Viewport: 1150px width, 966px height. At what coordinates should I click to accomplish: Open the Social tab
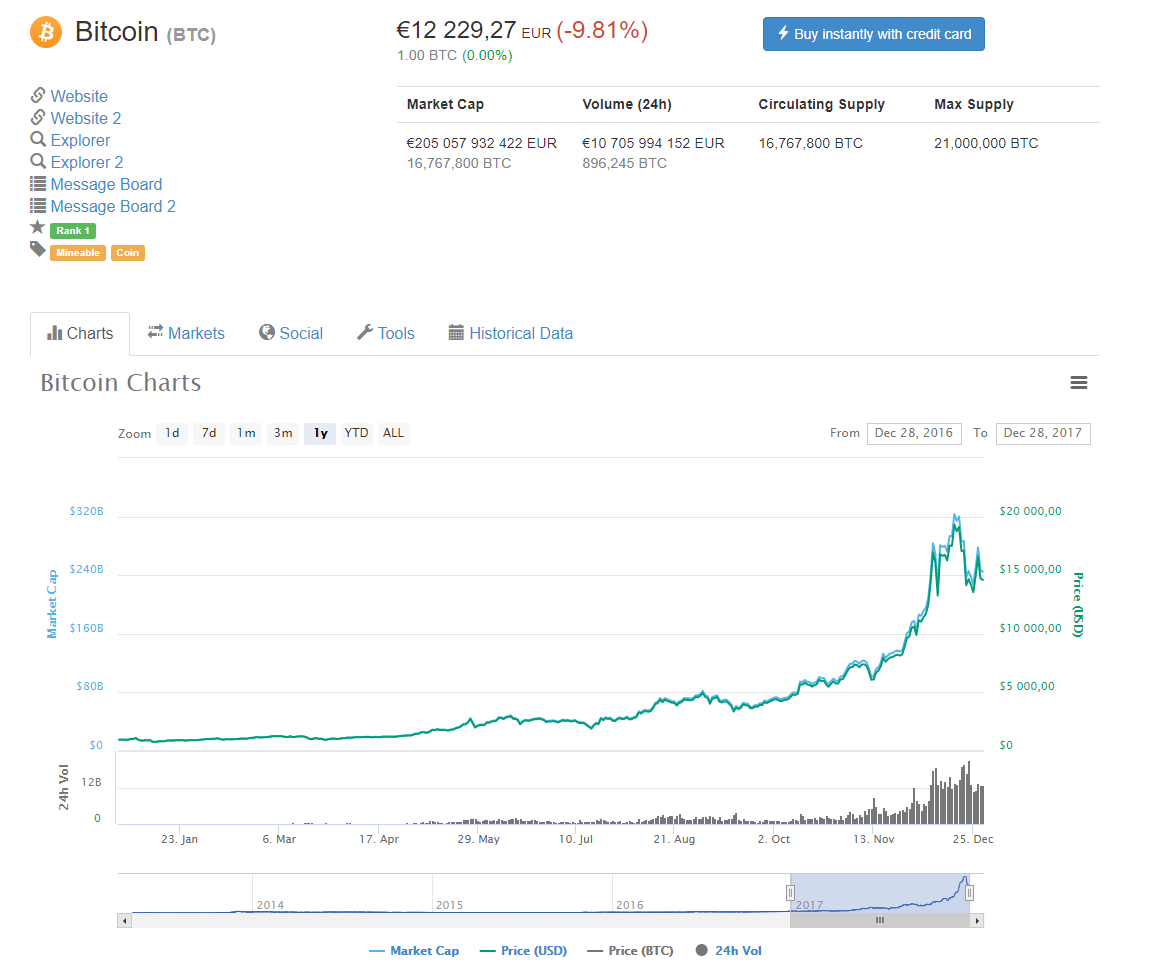(290, 333)
